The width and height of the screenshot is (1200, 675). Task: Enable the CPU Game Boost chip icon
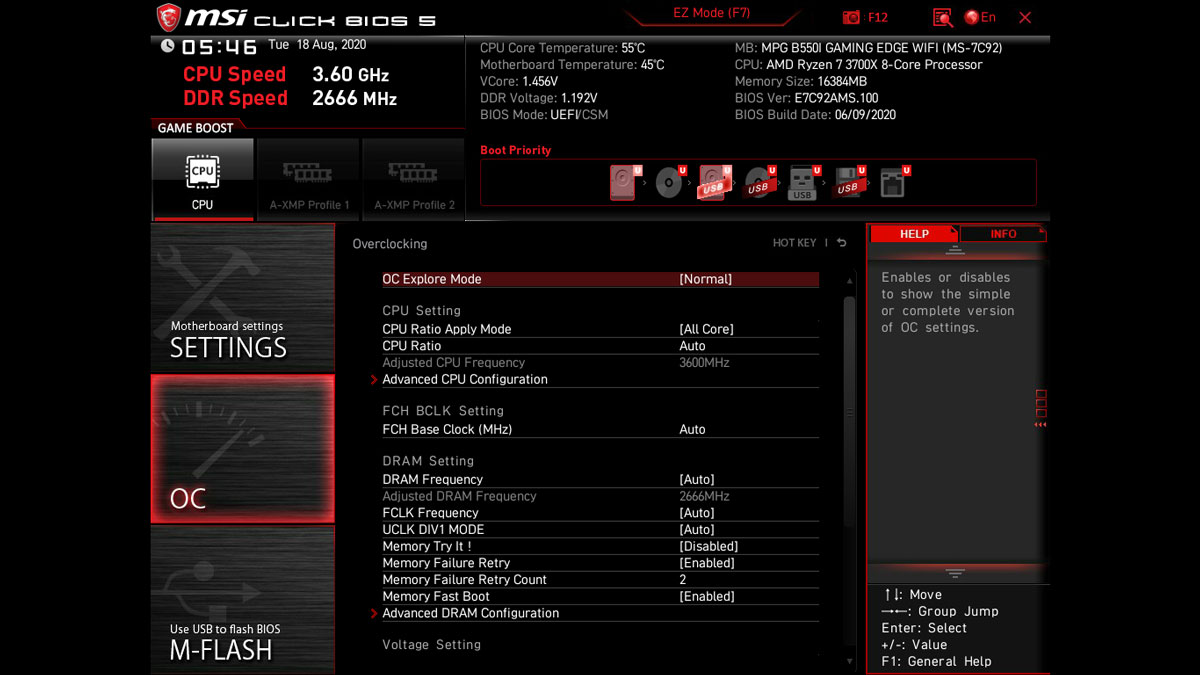coord(203,179)
